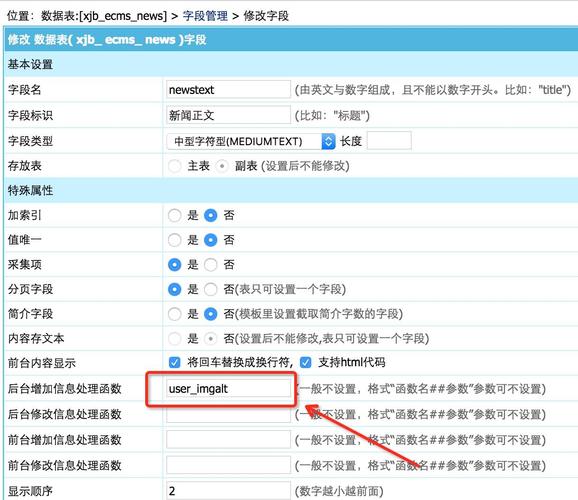Toggle the 支持html代码 checkbox
Image resolution: width=578 pixels, height=500 pixels.
[x=306, y=362]
